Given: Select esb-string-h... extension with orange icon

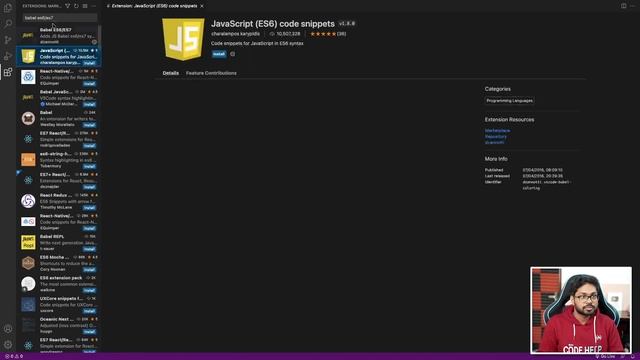Looking at the screenshot, I should (58, 160).
